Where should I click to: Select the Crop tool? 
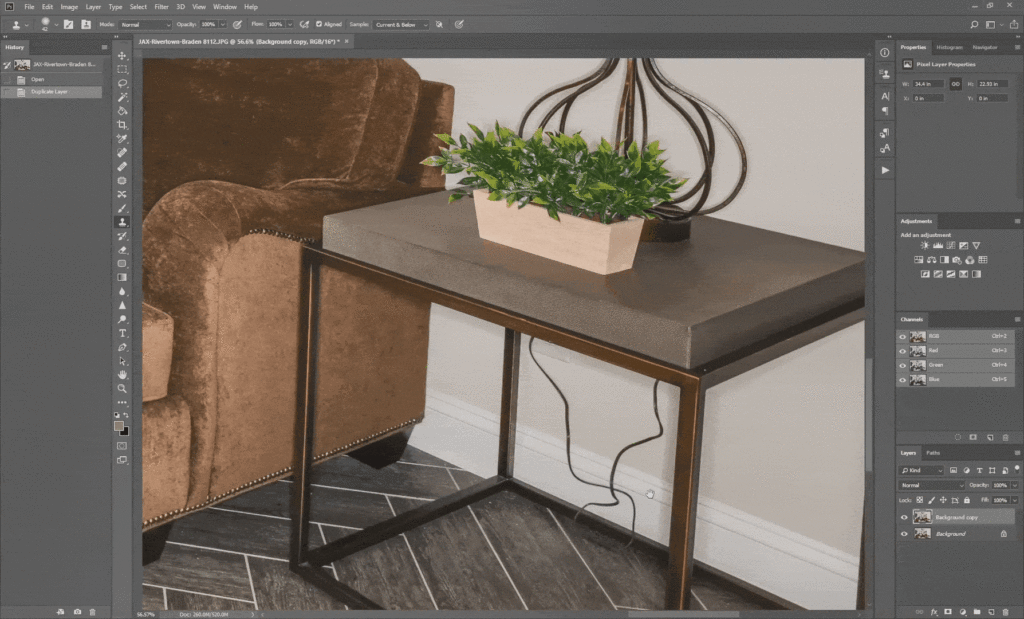(122, 125)
